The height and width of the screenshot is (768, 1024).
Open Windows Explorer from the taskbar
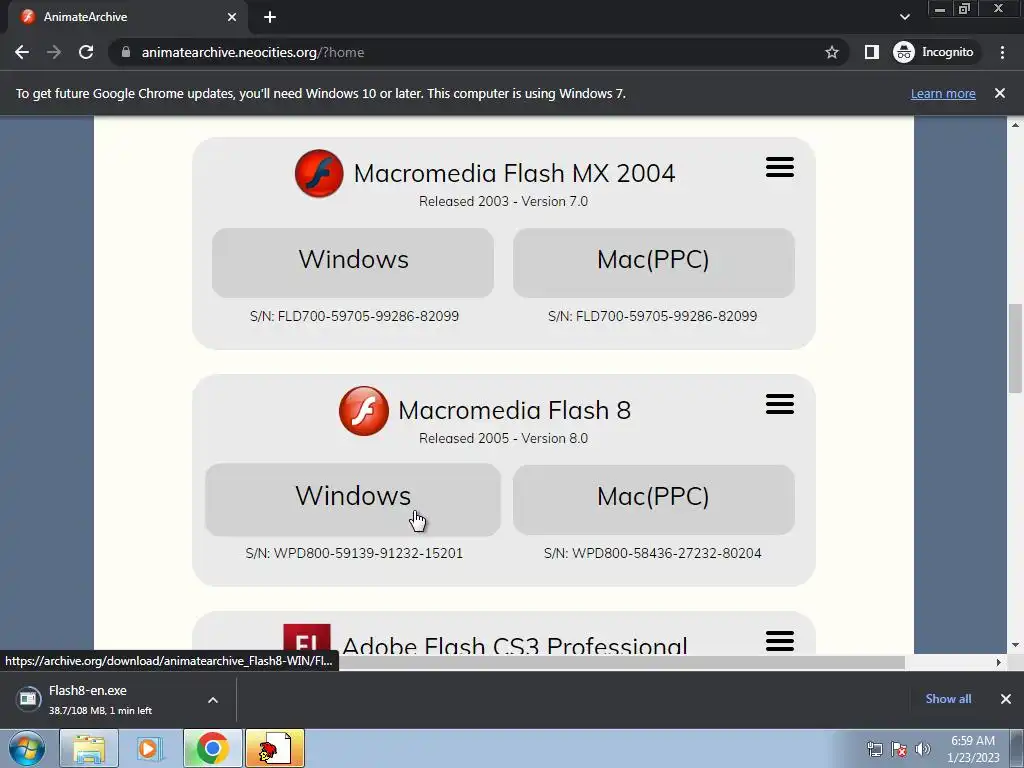89,748
